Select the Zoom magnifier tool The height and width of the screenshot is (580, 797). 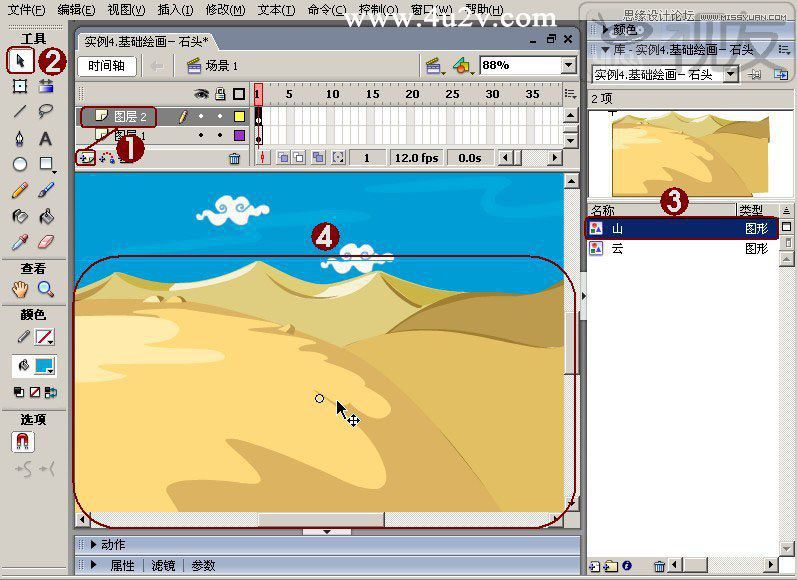pos(46,289)
